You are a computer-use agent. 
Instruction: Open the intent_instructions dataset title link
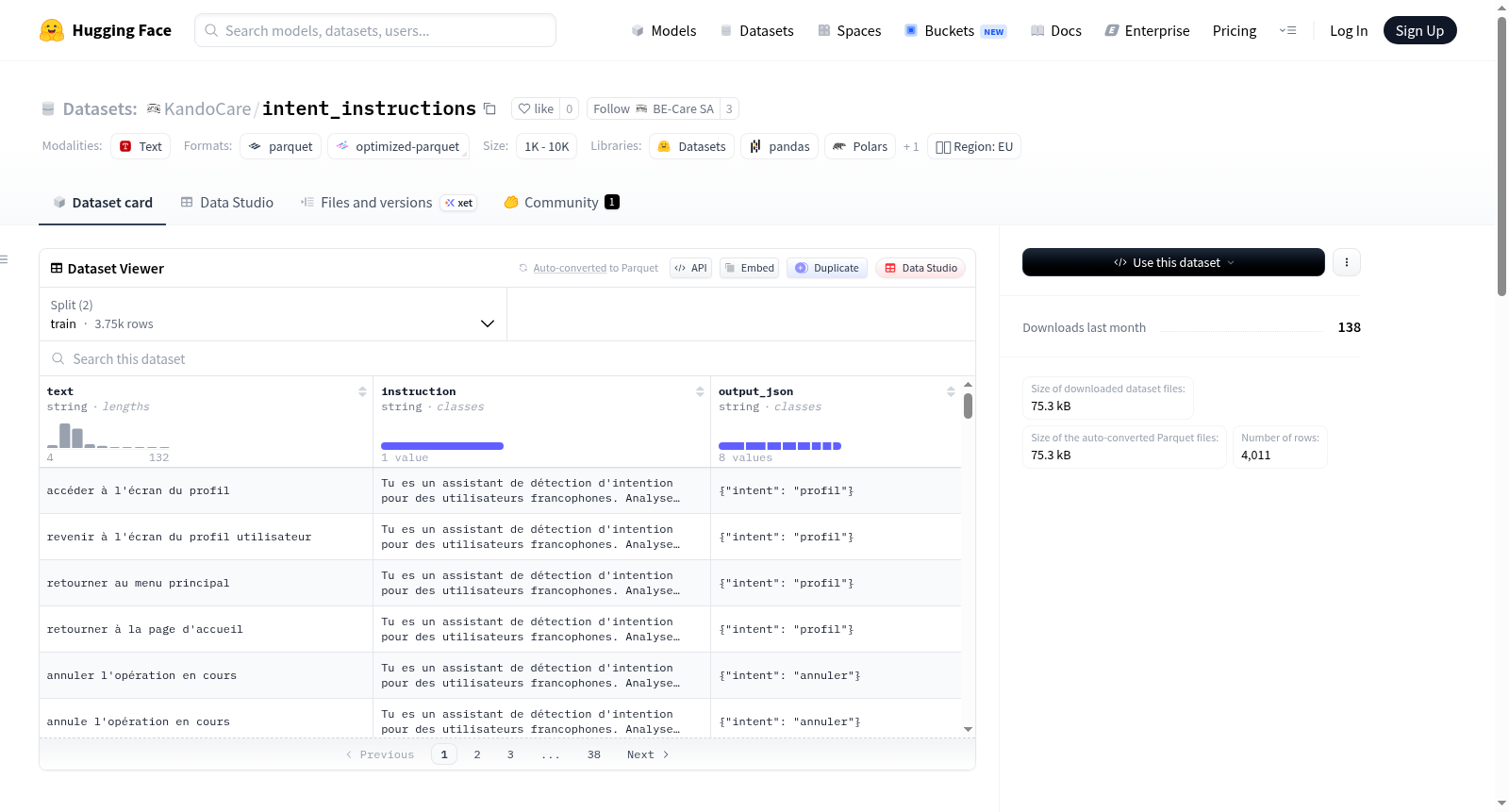tap(369, 108)
